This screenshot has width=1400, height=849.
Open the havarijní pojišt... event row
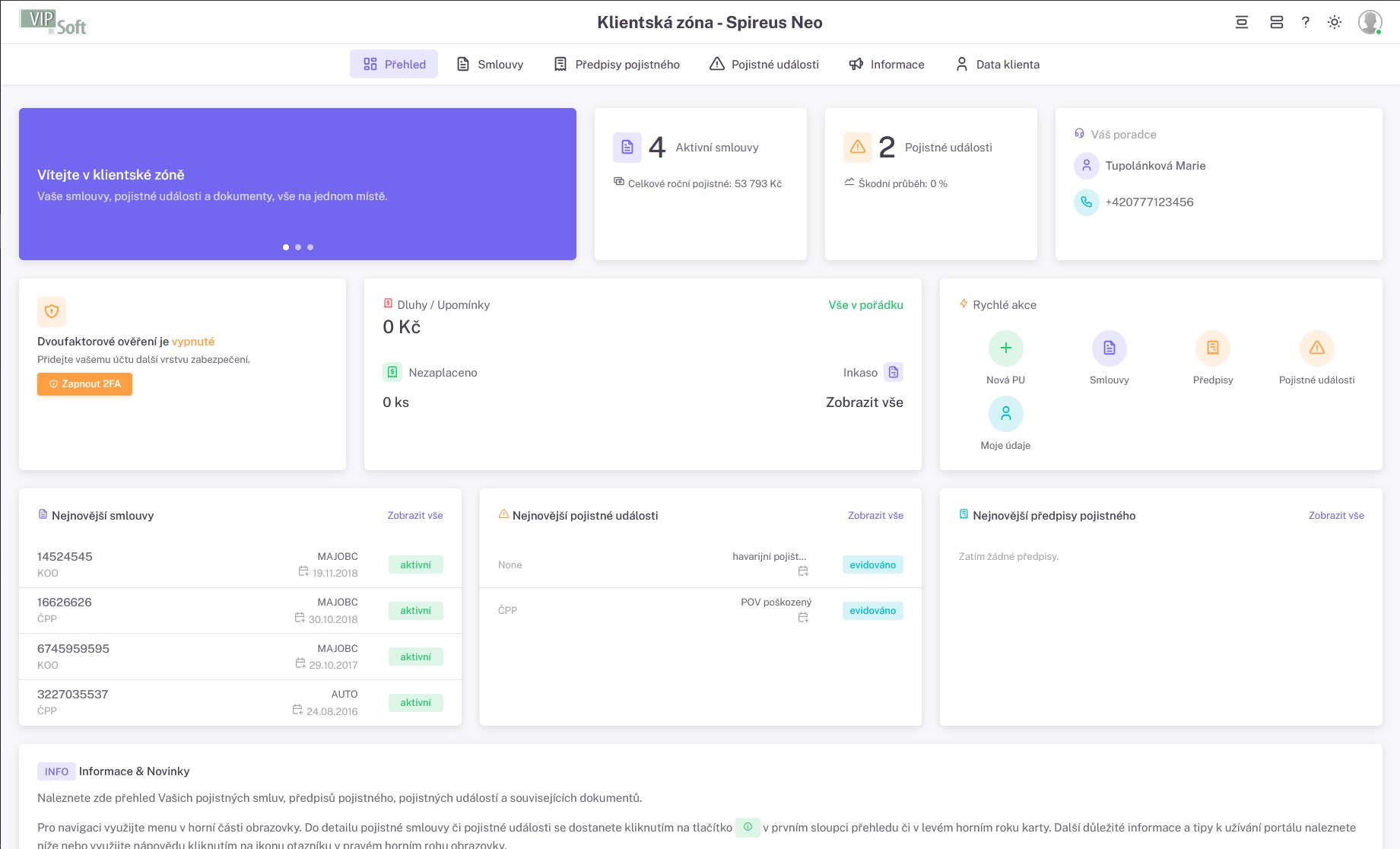(x=700, y=565)
